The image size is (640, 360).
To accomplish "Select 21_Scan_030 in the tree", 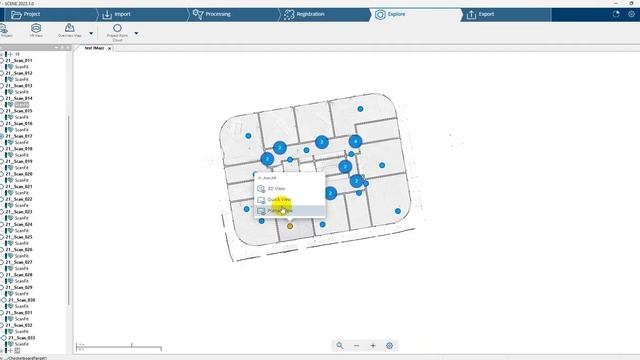I will tap(22, 300).
